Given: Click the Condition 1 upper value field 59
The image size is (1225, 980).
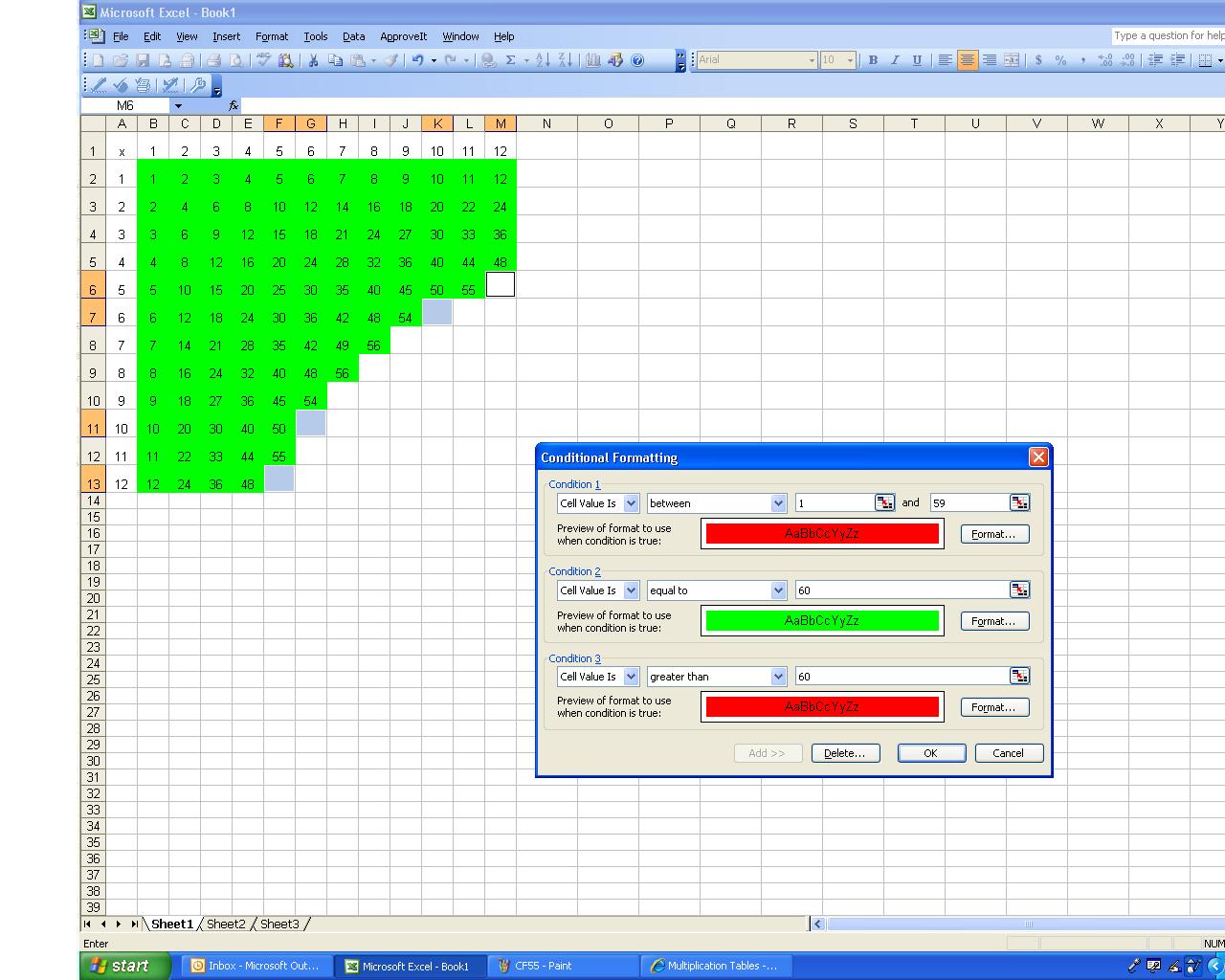Looking at the screenshot, I should [969, 503].
